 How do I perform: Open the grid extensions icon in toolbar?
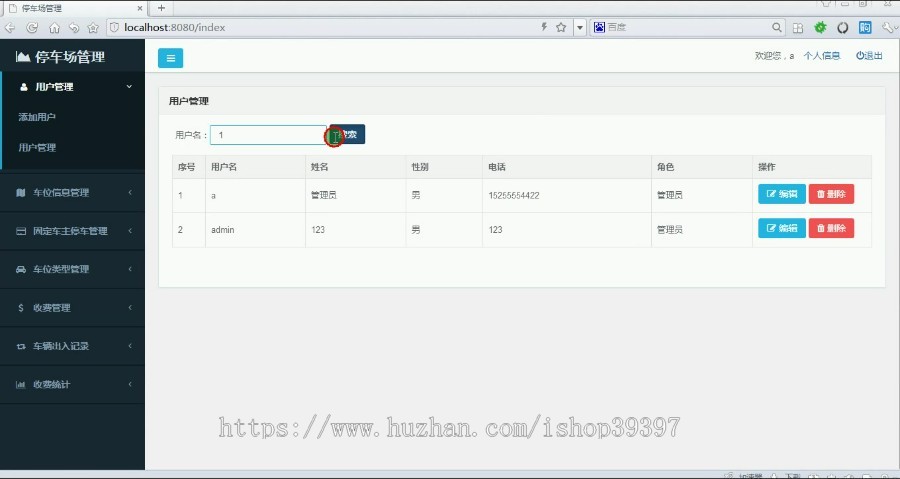[x=798, y=28]
